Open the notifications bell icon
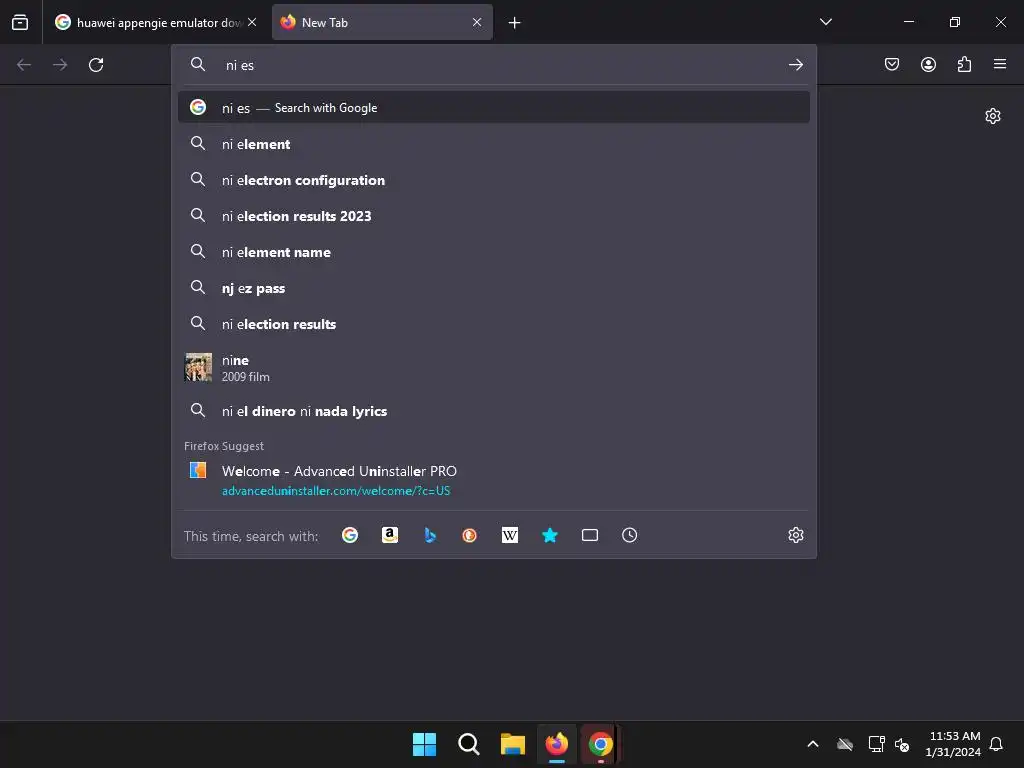The height and width of the screenshot is (768, 1024). point(997,744)
